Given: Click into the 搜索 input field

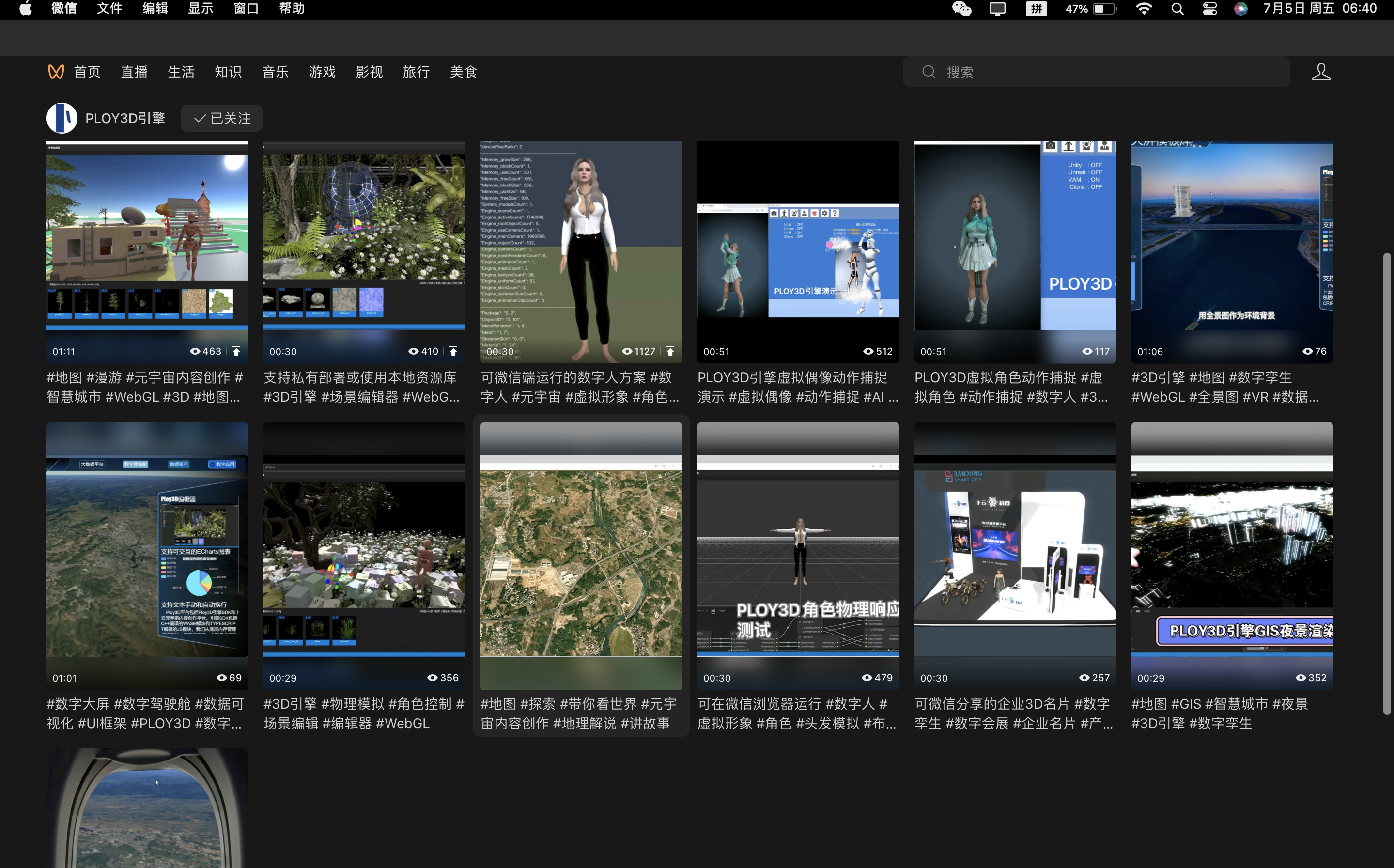Looking at the screenshot, I should (1108, 72).
